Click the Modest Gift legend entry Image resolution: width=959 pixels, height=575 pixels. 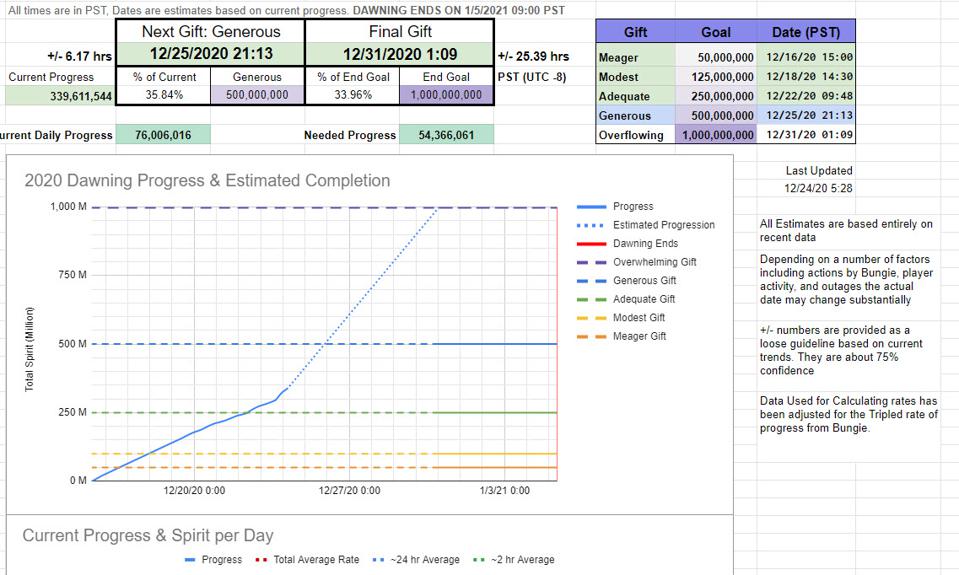pyautogui.click(x=621, y=317)
